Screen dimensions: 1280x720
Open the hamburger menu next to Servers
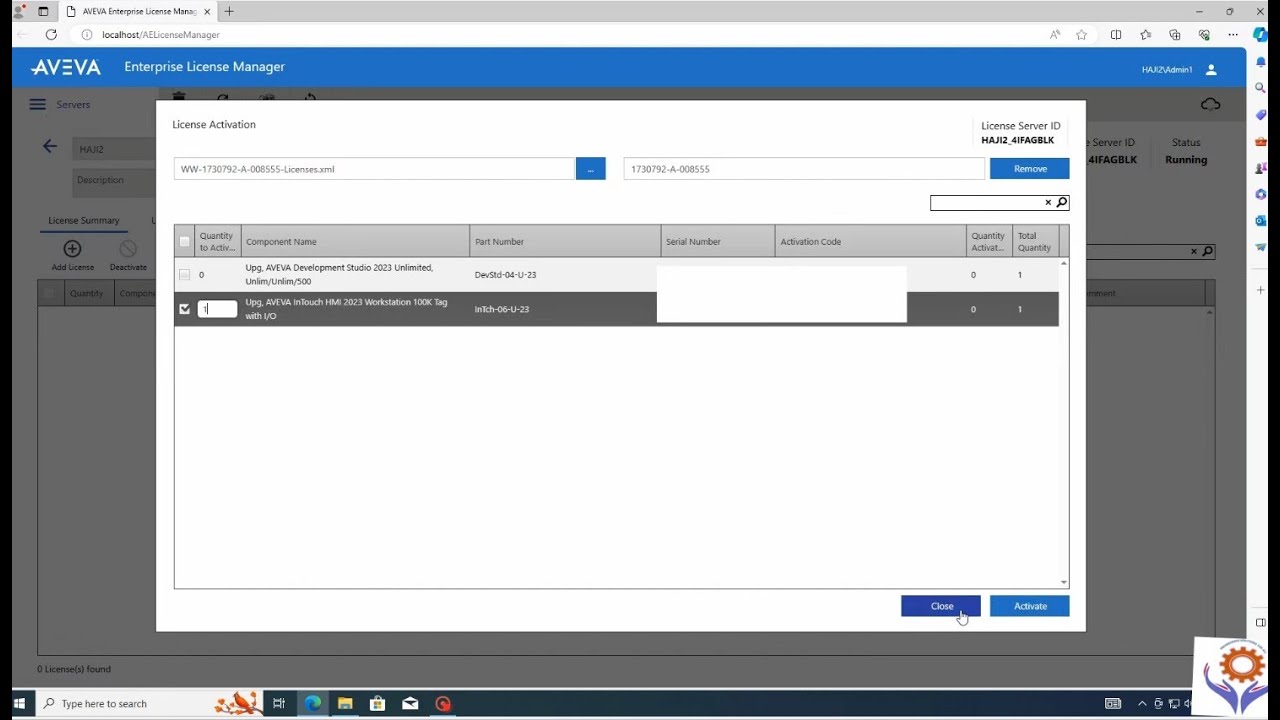(37, 104)
